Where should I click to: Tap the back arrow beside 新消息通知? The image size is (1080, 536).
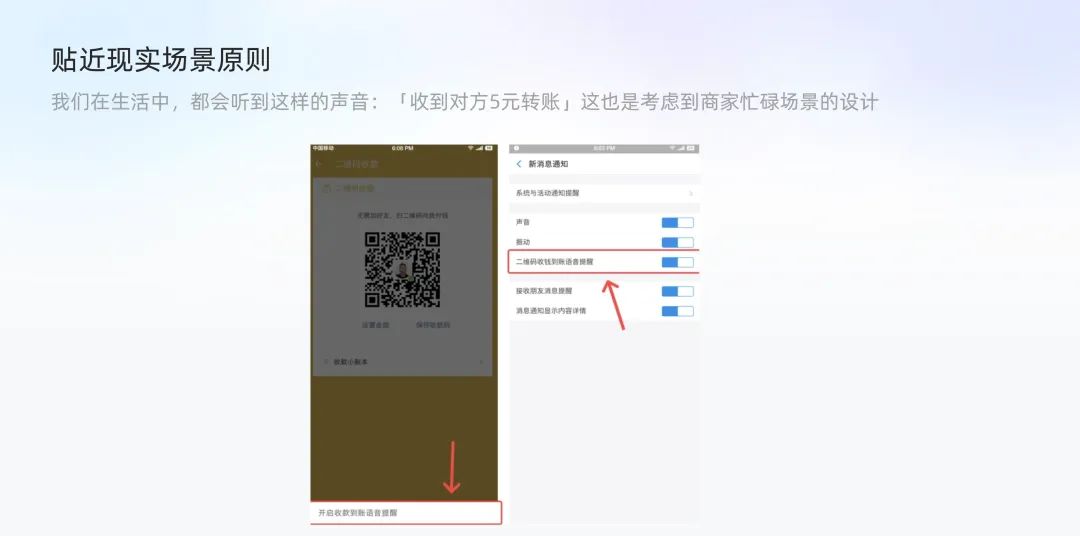click(519, 164)
